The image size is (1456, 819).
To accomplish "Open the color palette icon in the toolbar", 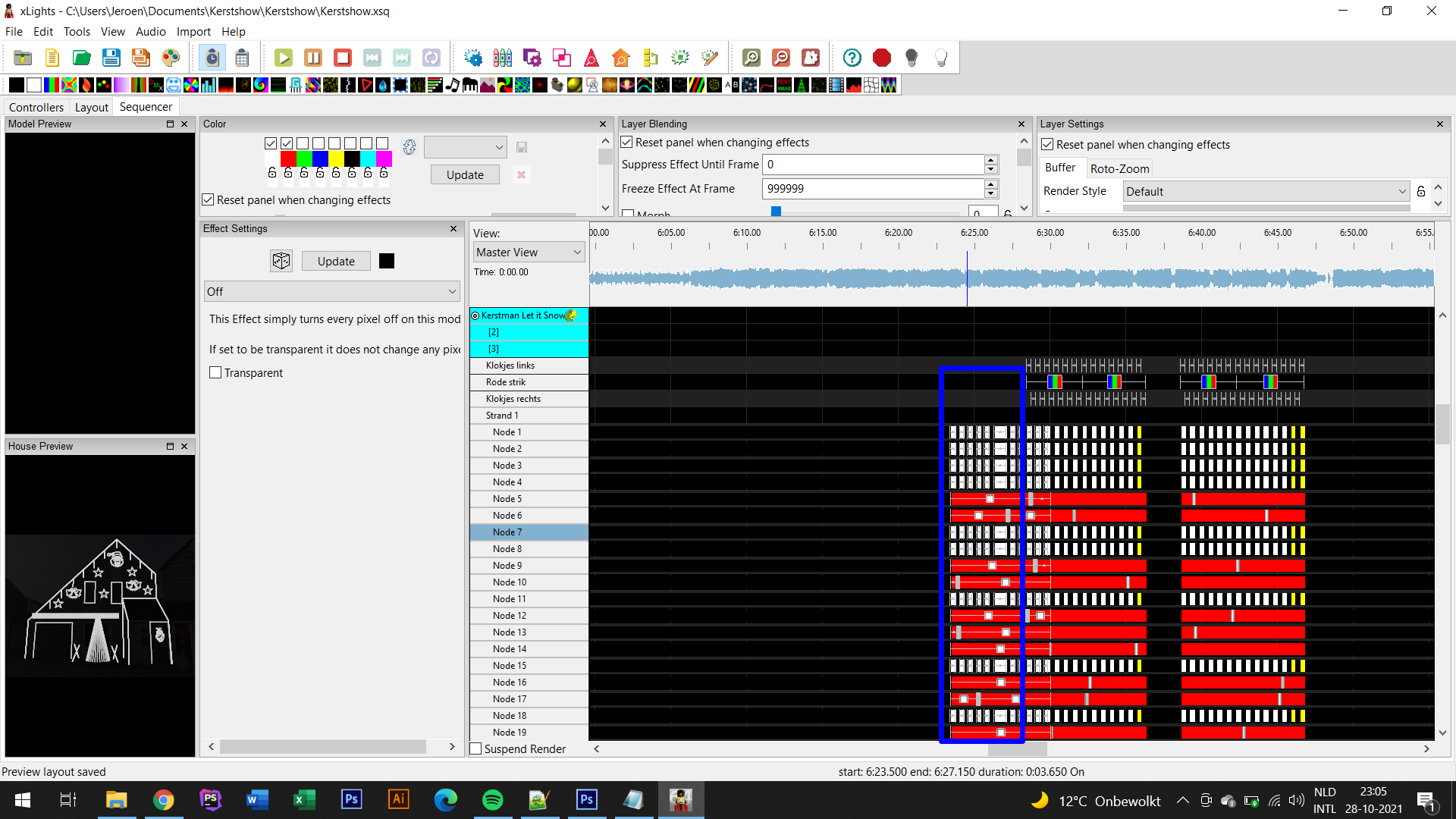I will tap(171, 57).
